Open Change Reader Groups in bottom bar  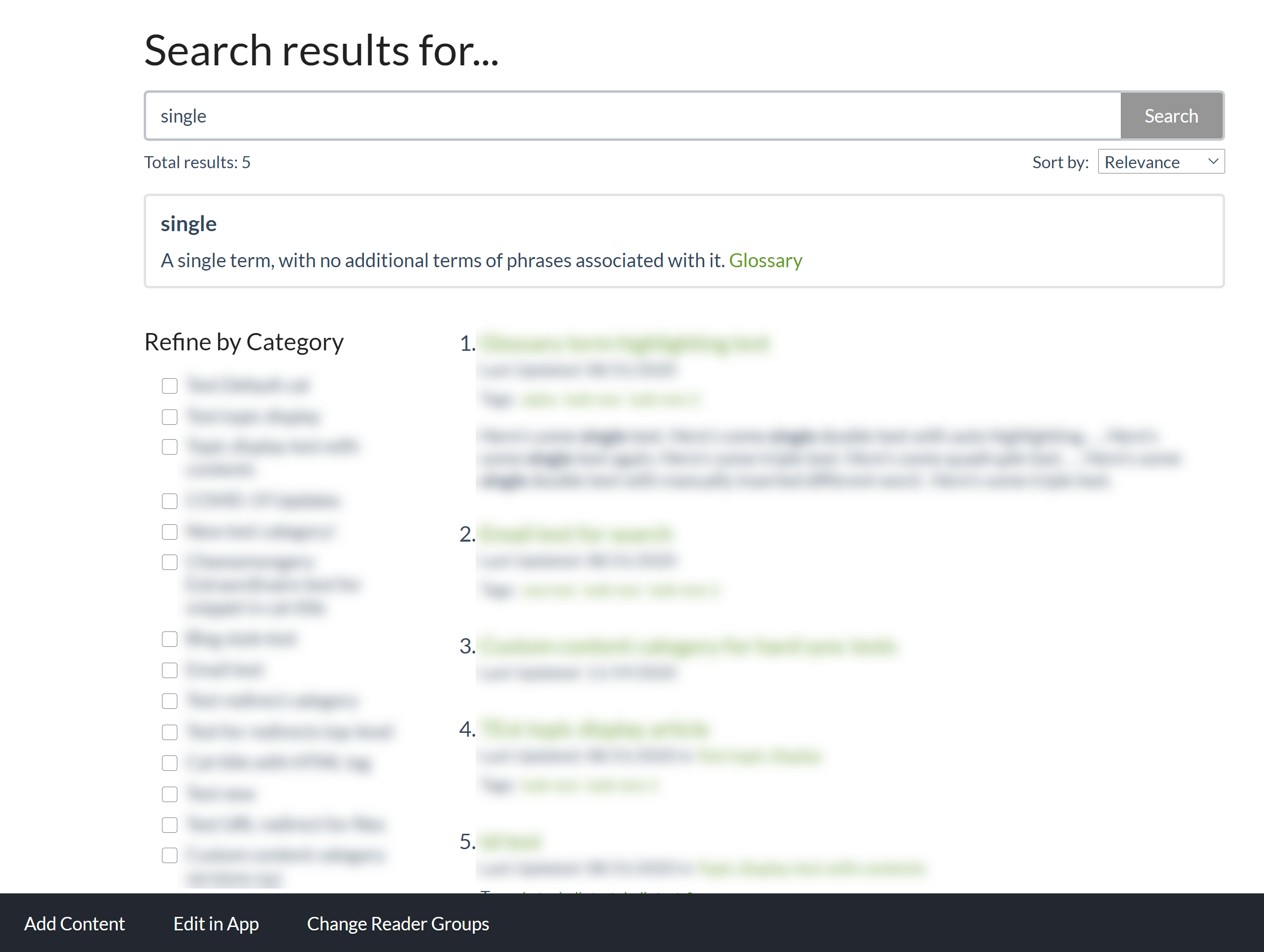(398, 924)
